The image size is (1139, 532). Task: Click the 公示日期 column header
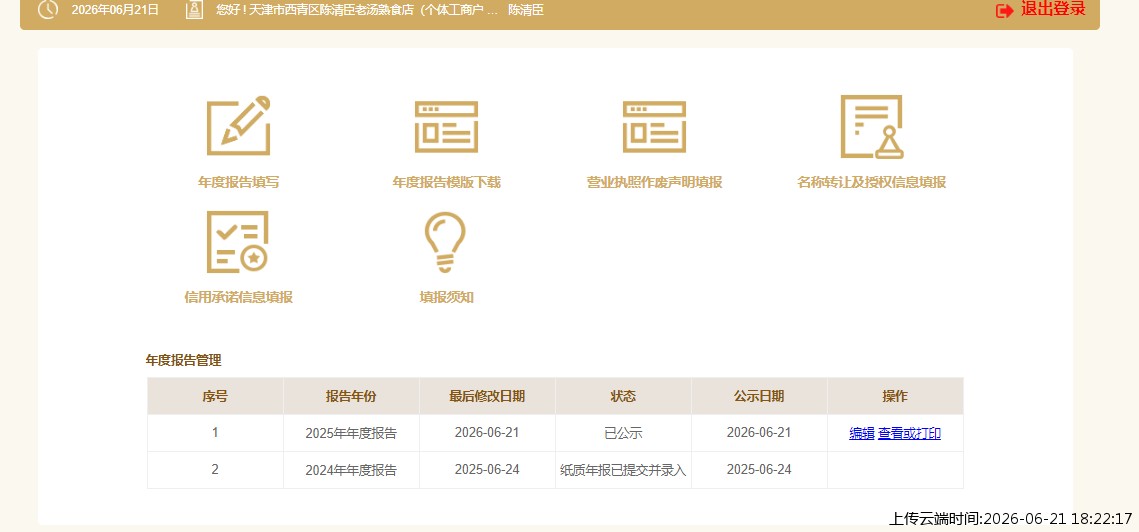[759, 396]
